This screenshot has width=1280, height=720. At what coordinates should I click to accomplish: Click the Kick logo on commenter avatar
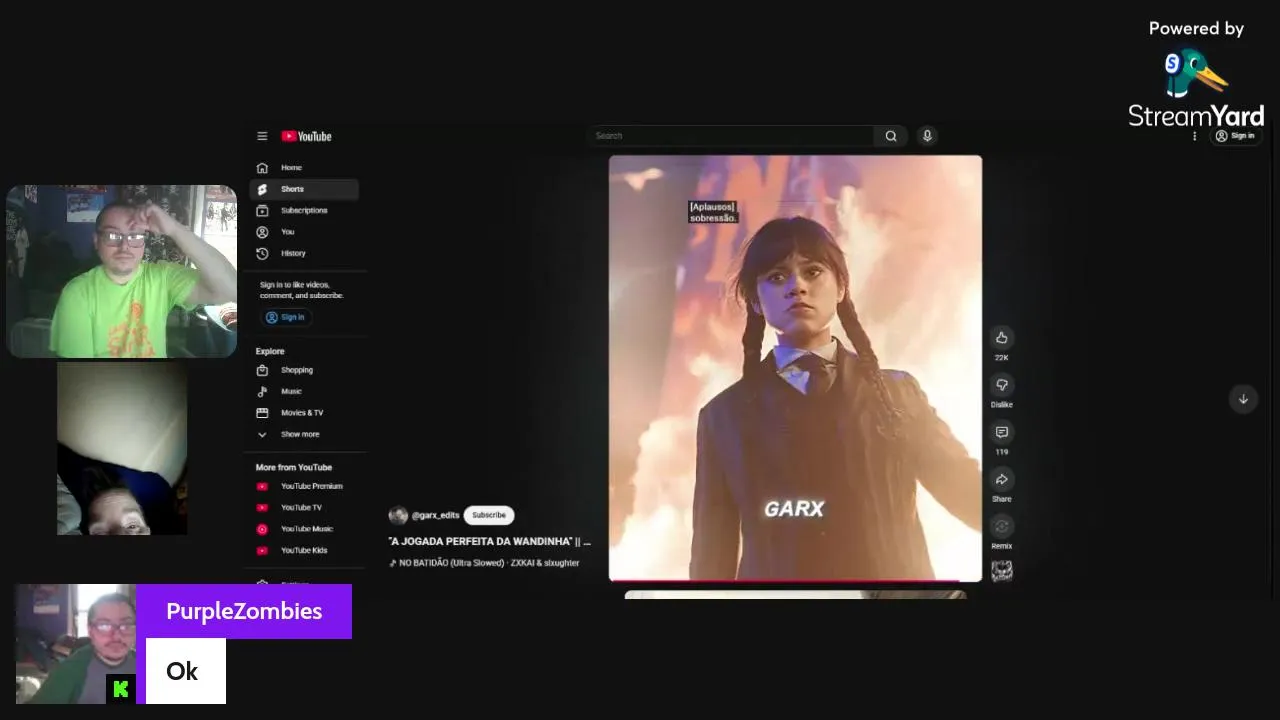pos(121,688)
